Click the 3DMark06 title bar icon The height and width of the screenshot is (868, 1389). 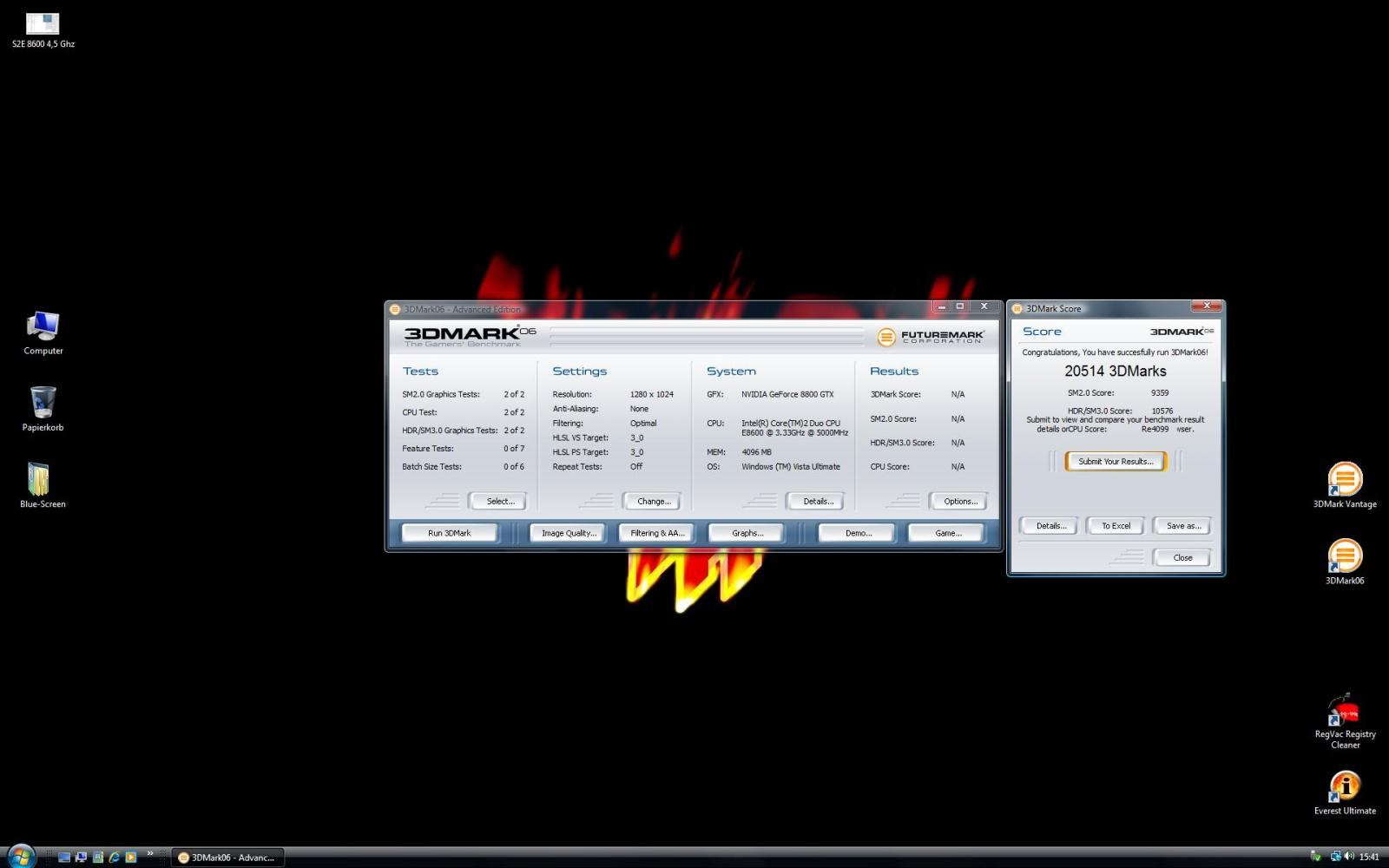tap(395, 309)
